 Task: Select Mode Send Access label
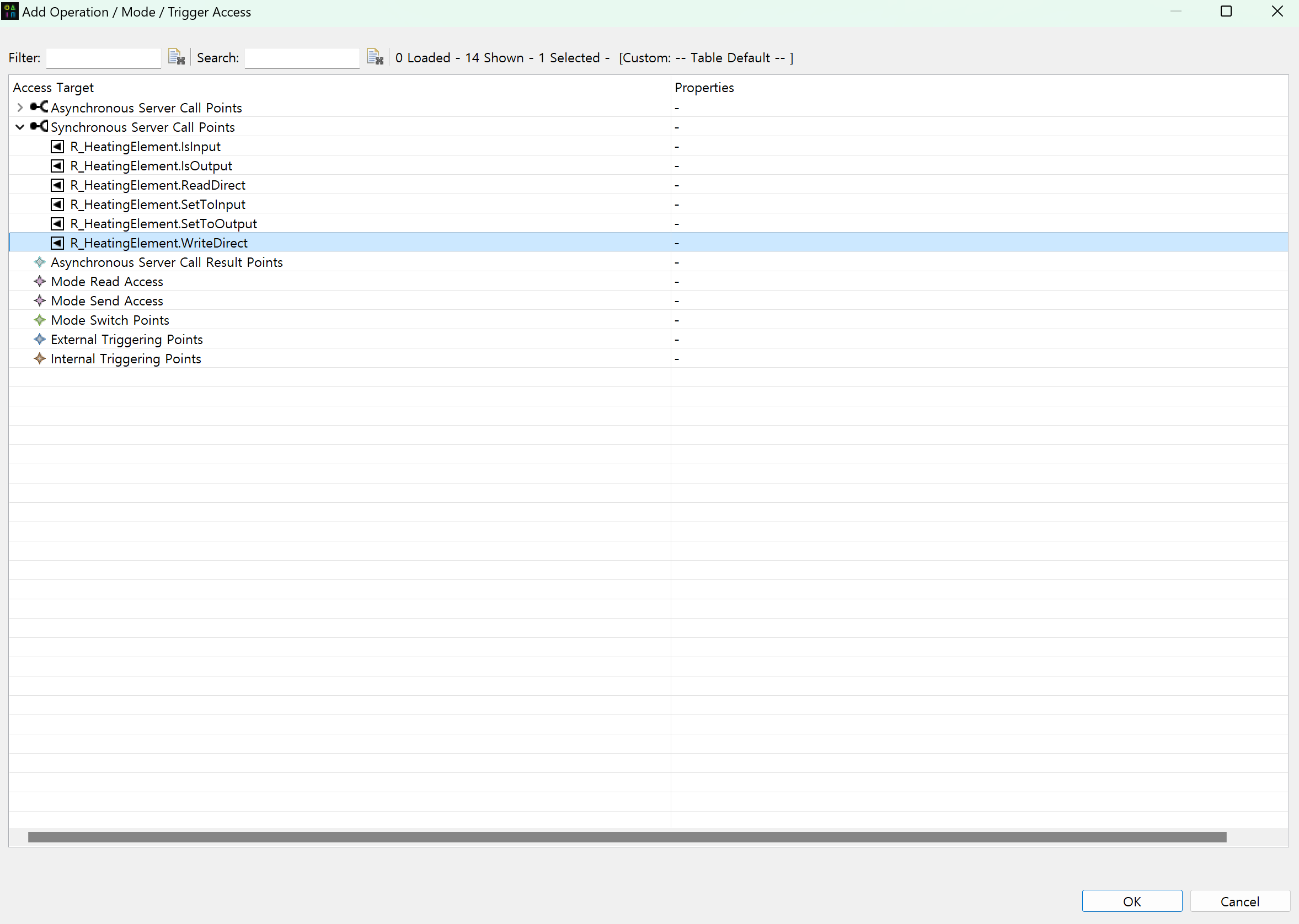tap(107, 301)
